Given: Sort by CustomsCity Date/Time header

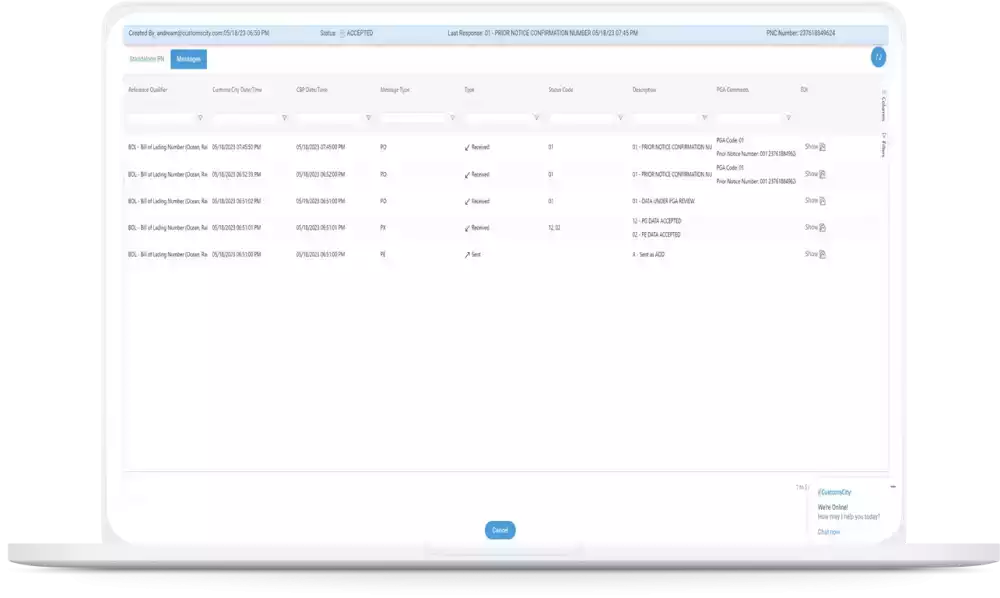Looking at the screenshot, I should (237, 90).
